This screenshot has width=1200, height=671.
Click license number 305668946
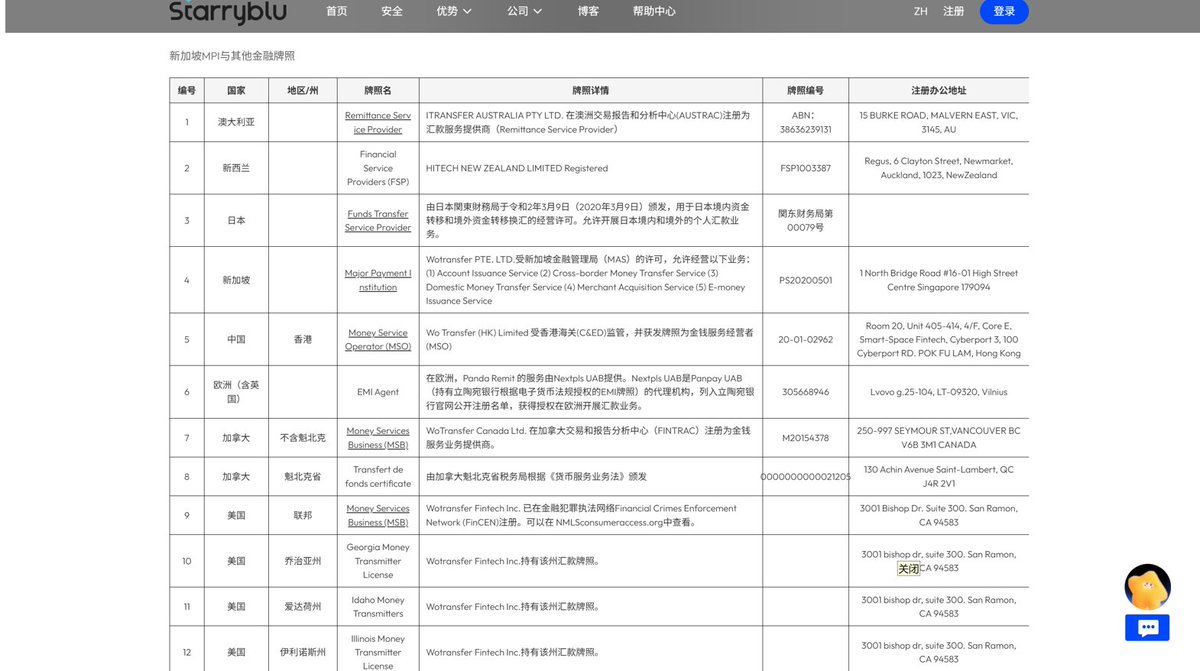click(805, 391)
